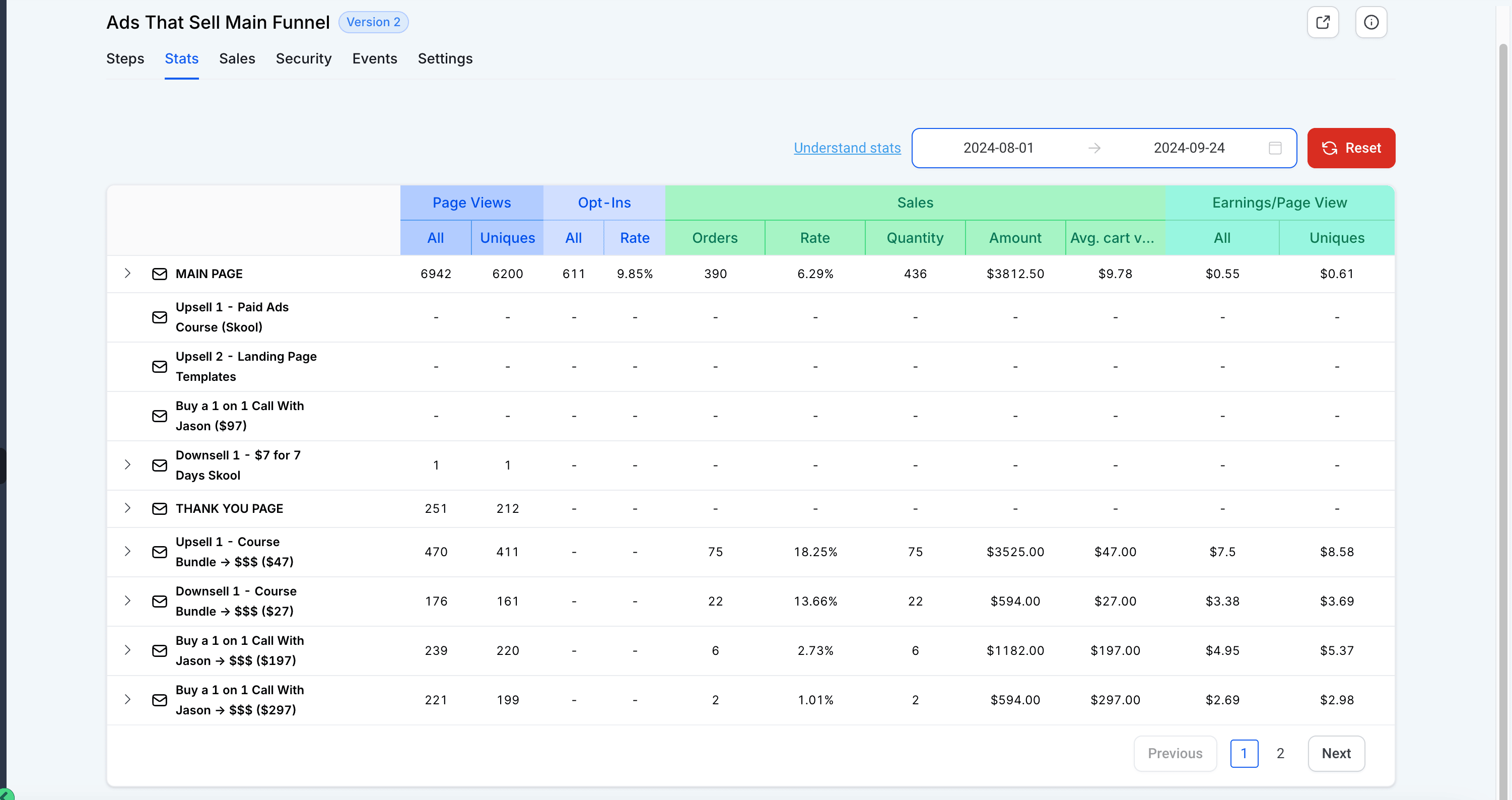Expand Downsell 1 $7 for 7 Days Skool row

click(x=127, y=465)
